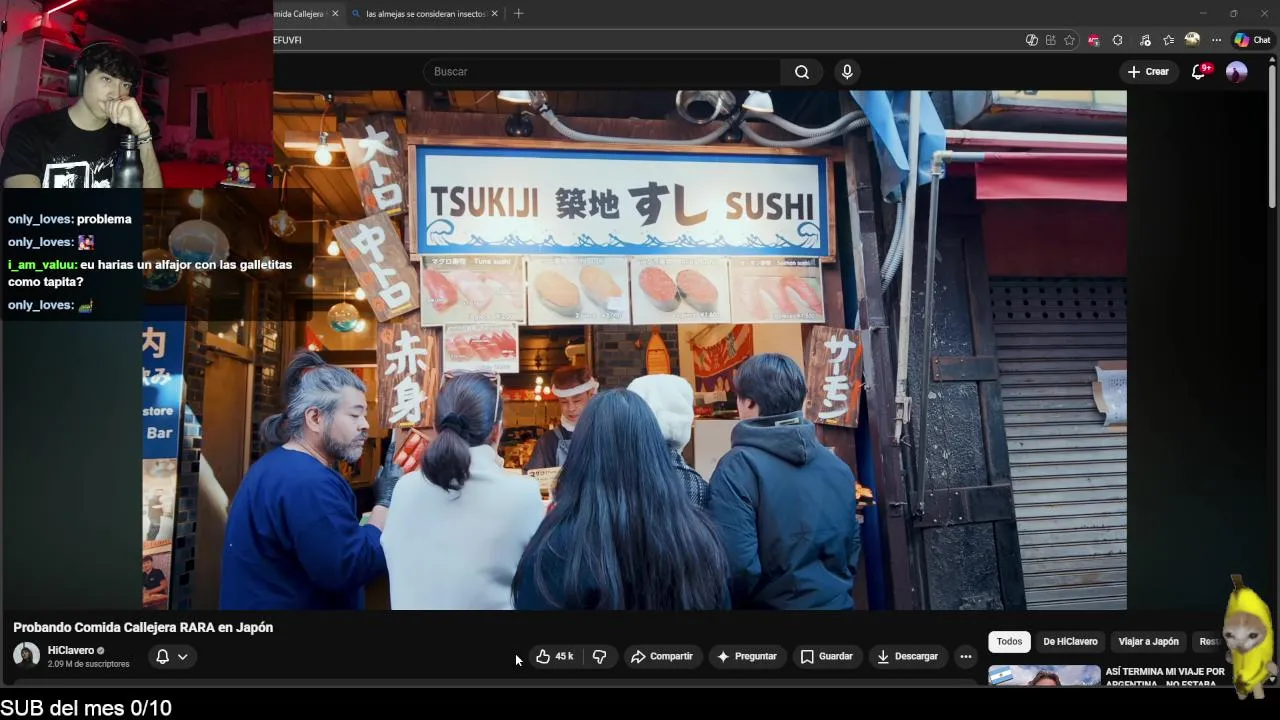Open the new browser tab plus button
1280x720 pixels.
pyautogui.click(x=518, y=14)
